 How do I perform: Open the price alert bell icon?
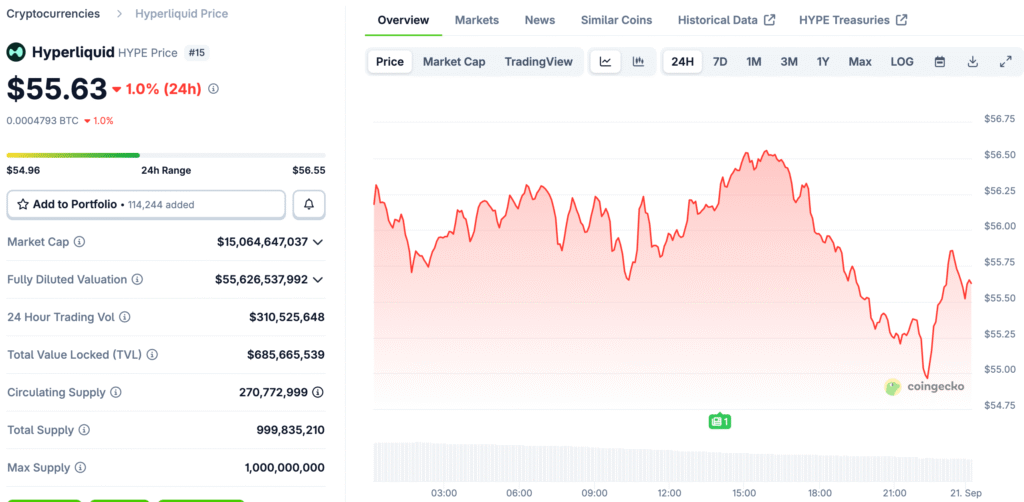click(x=309, y=204)
